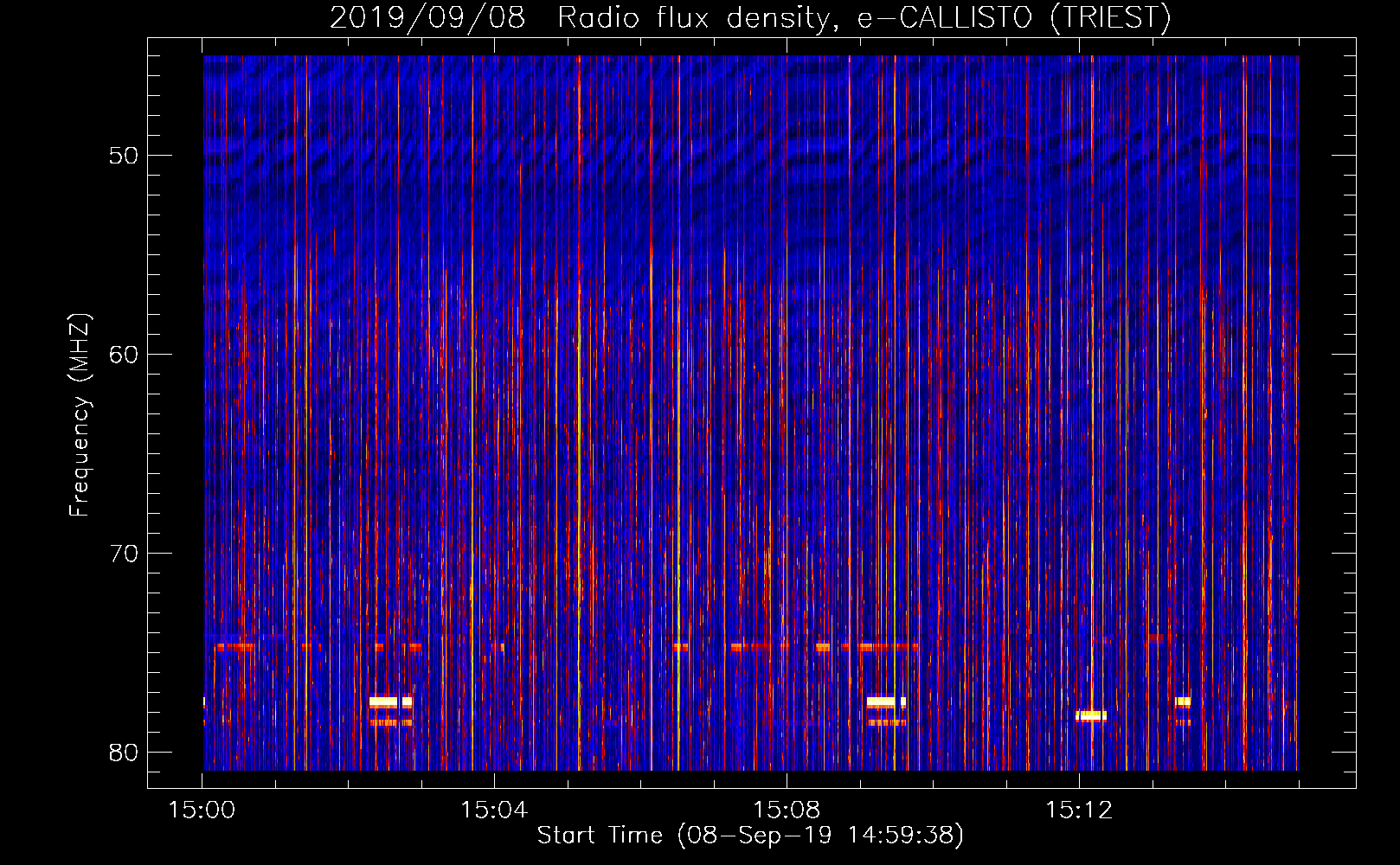Click the '15:00' time tick label
1400x865 pixels.
coord(202,811)
